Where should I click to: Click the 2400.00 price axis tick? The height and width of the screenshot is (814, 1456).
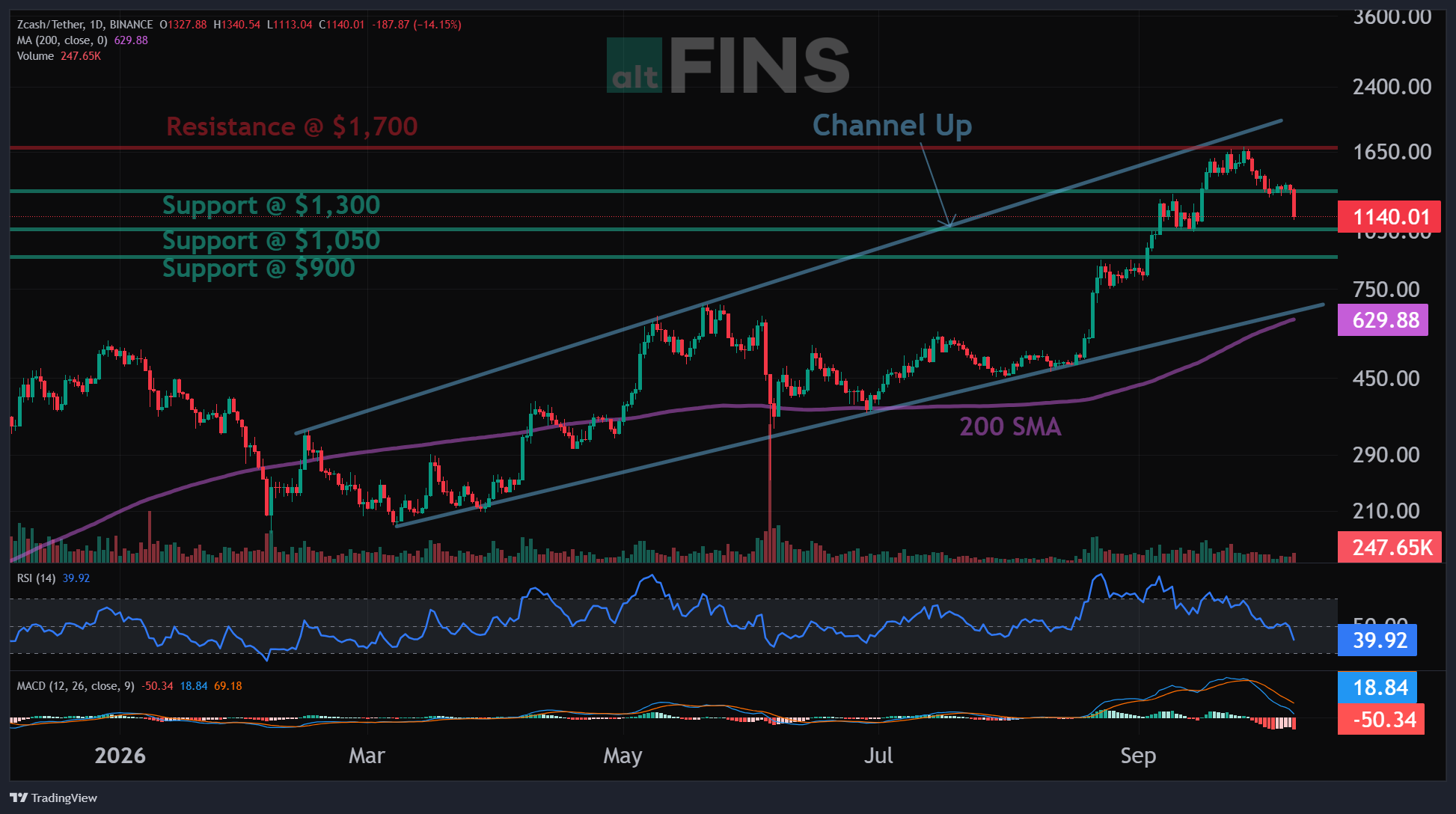point(1392,87)
